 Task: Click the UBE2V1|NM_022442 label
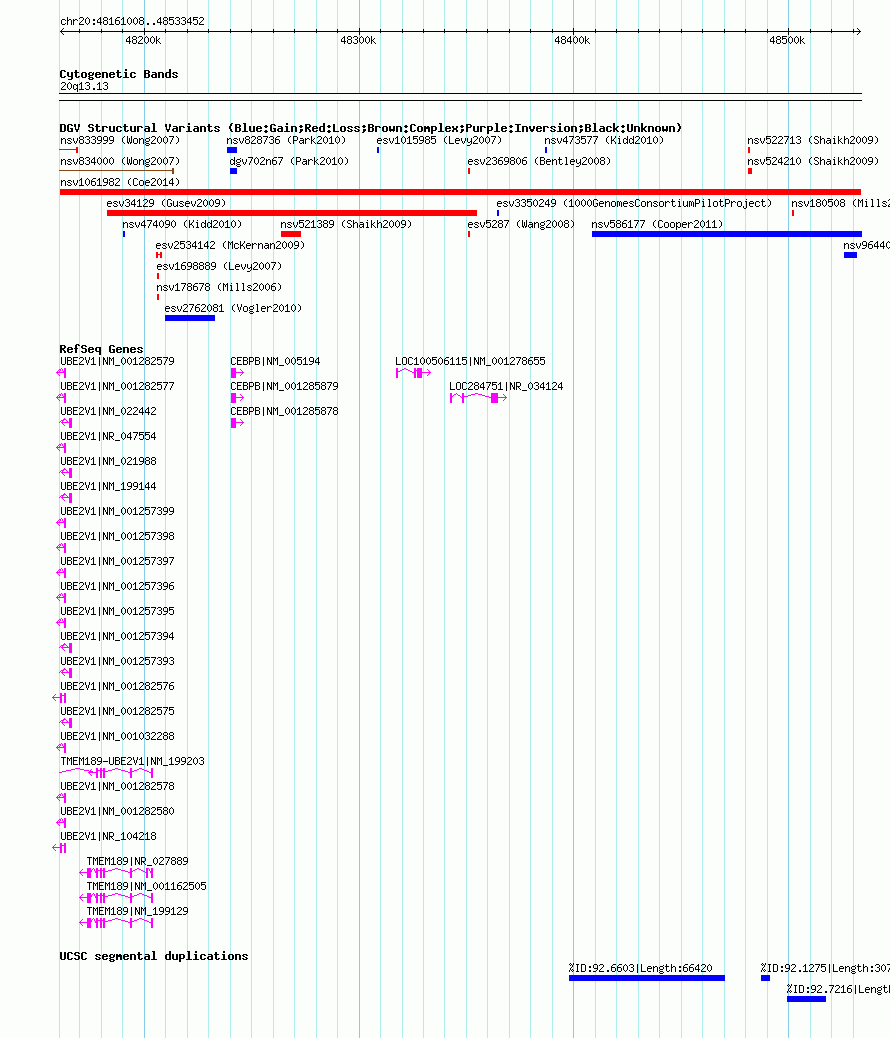pos(108,411)
